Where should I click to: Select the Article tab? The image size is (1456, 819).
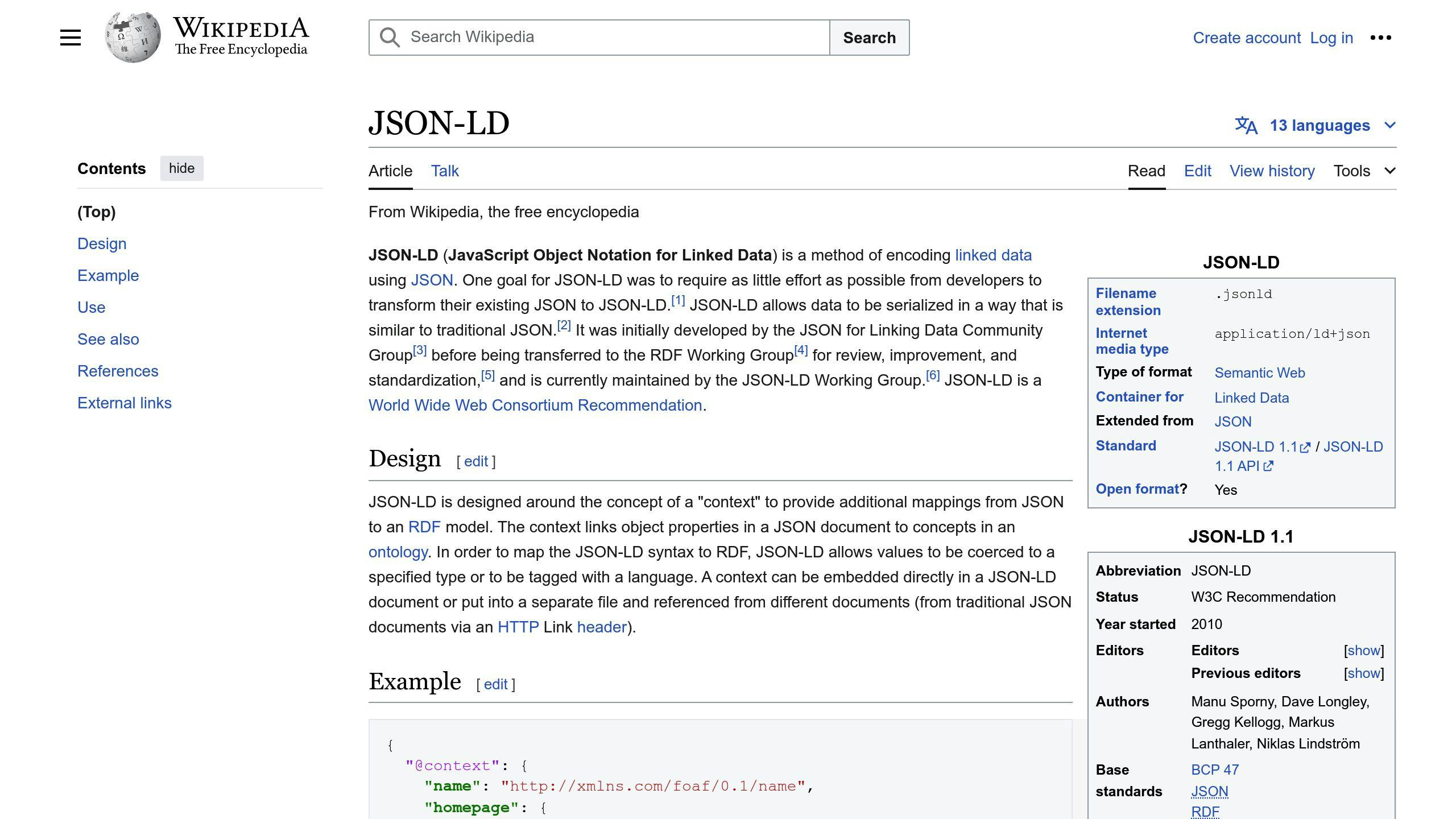(x=390, y=171)
